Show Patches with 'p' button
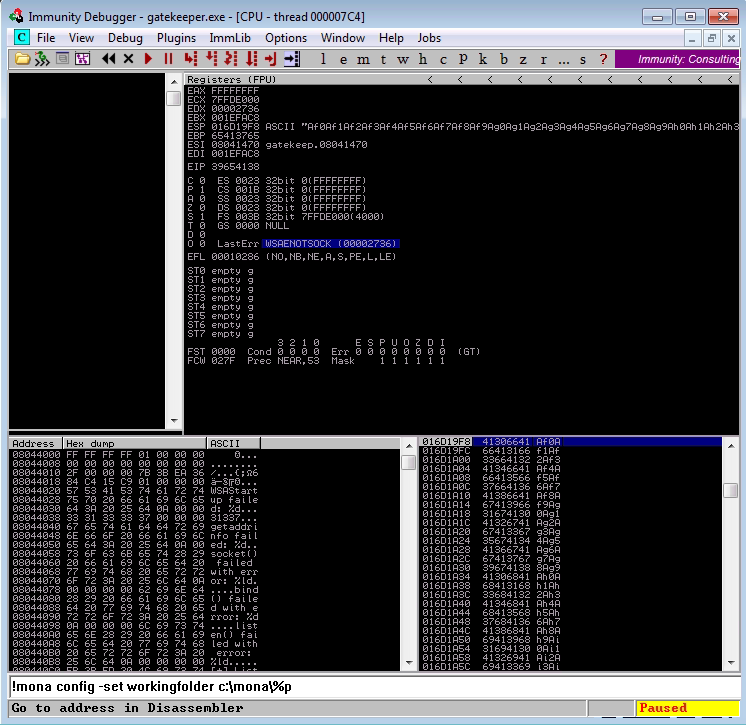 [x=463, y=59]
